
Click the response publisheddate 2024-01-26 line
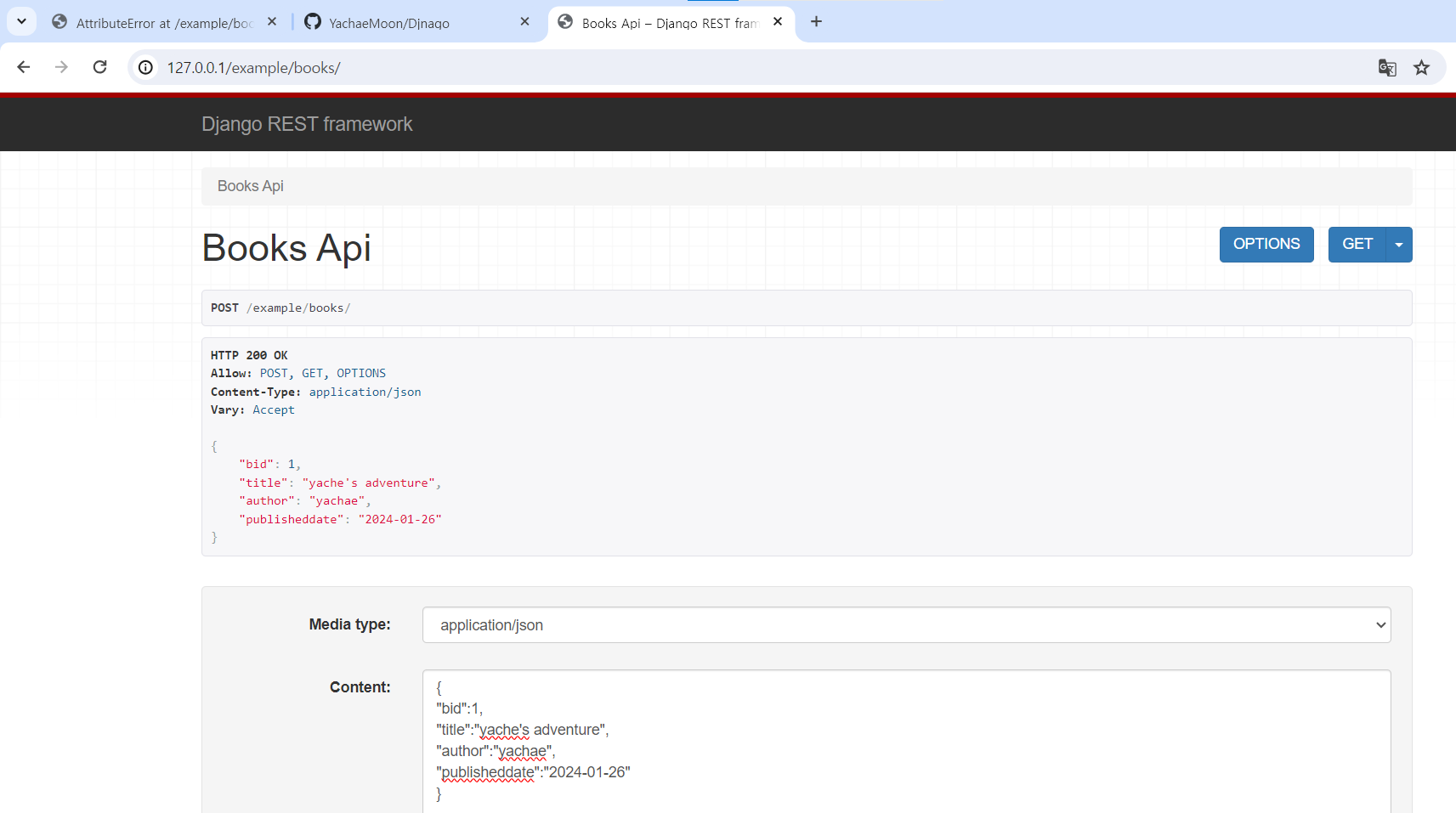click(340, 519)
